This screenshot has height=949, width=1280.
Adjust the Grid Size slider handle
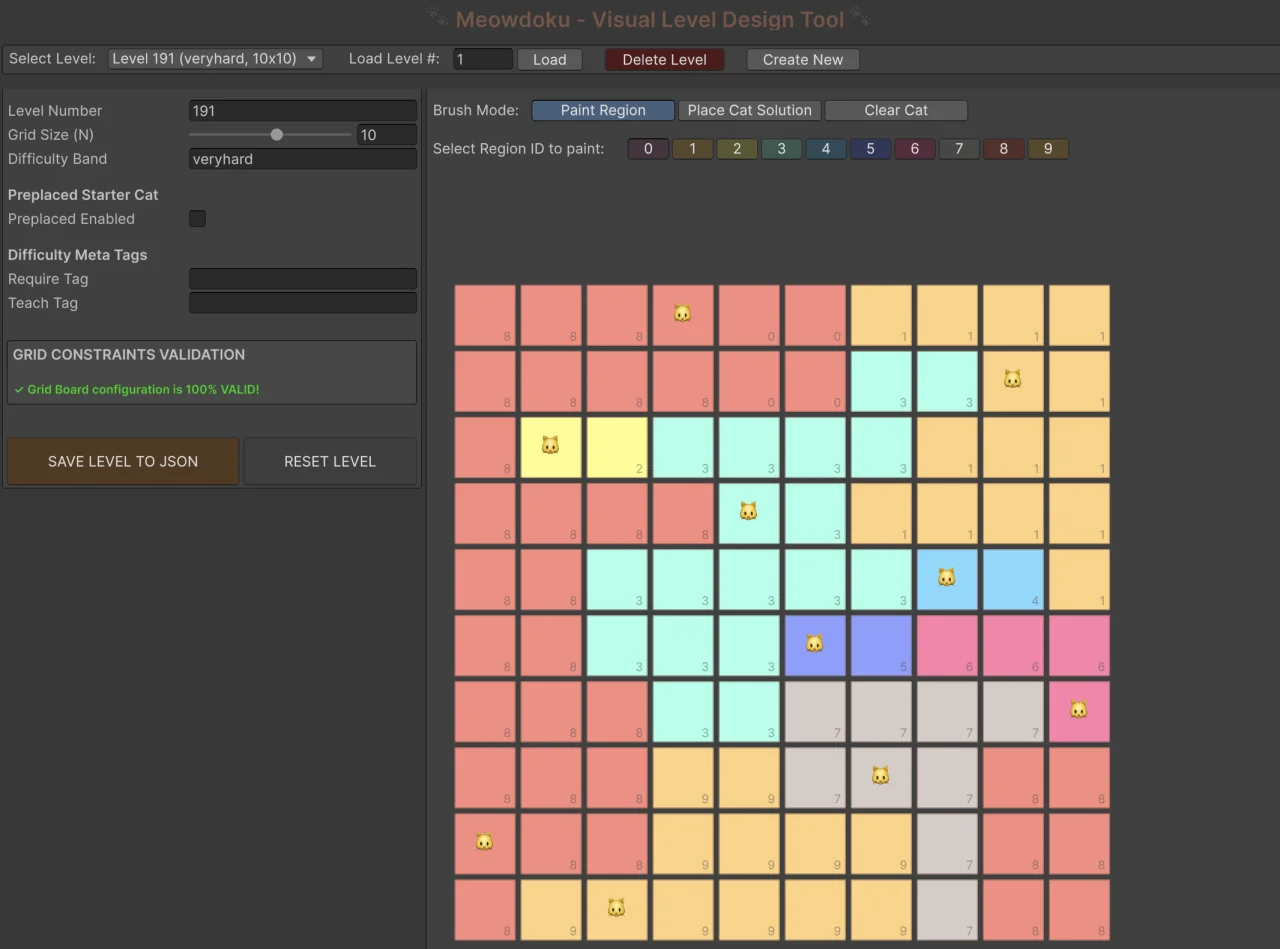point(277,135)
